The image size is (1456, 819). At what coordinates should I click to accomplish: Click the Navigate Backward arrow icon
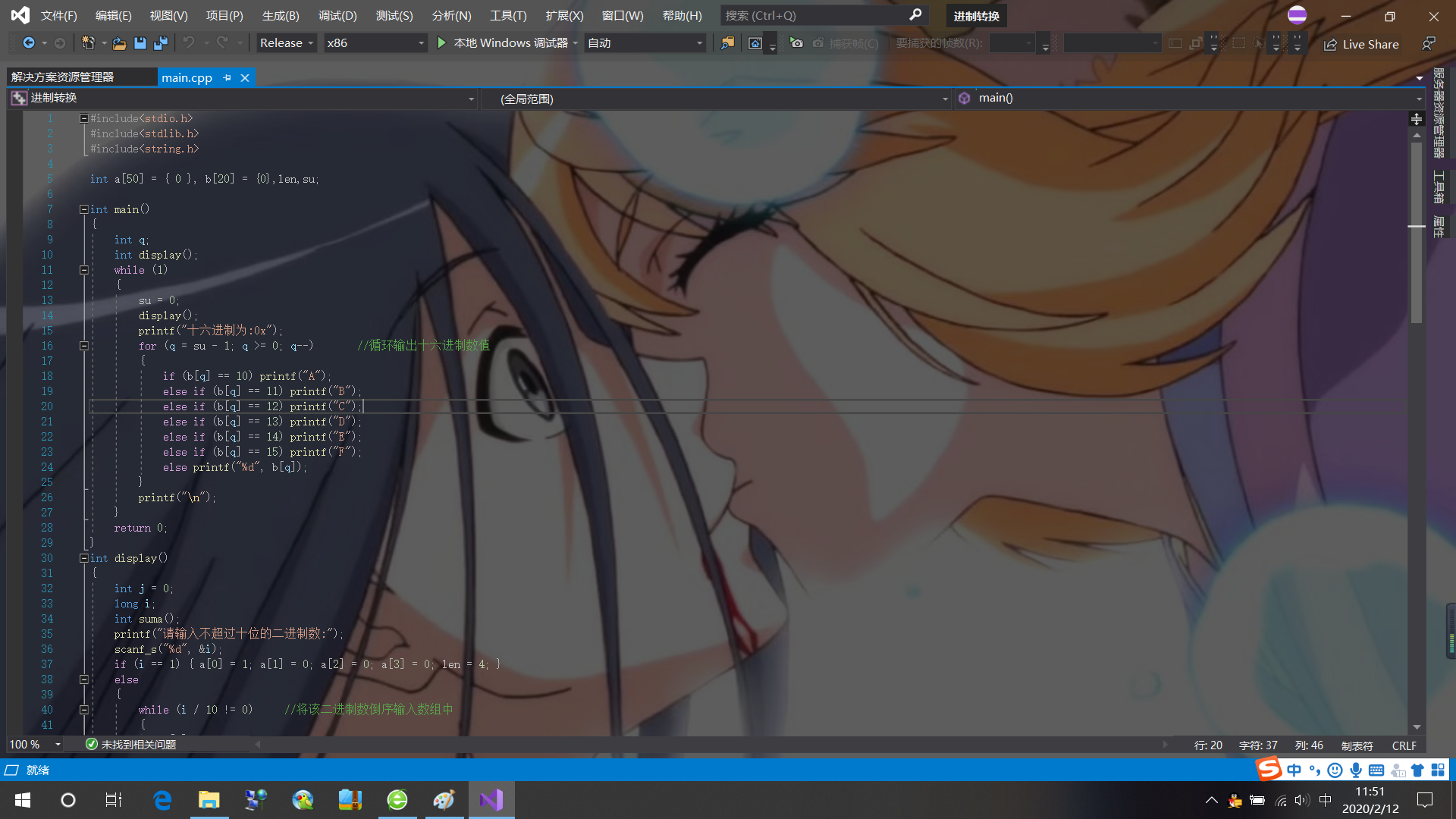[29, 43]
